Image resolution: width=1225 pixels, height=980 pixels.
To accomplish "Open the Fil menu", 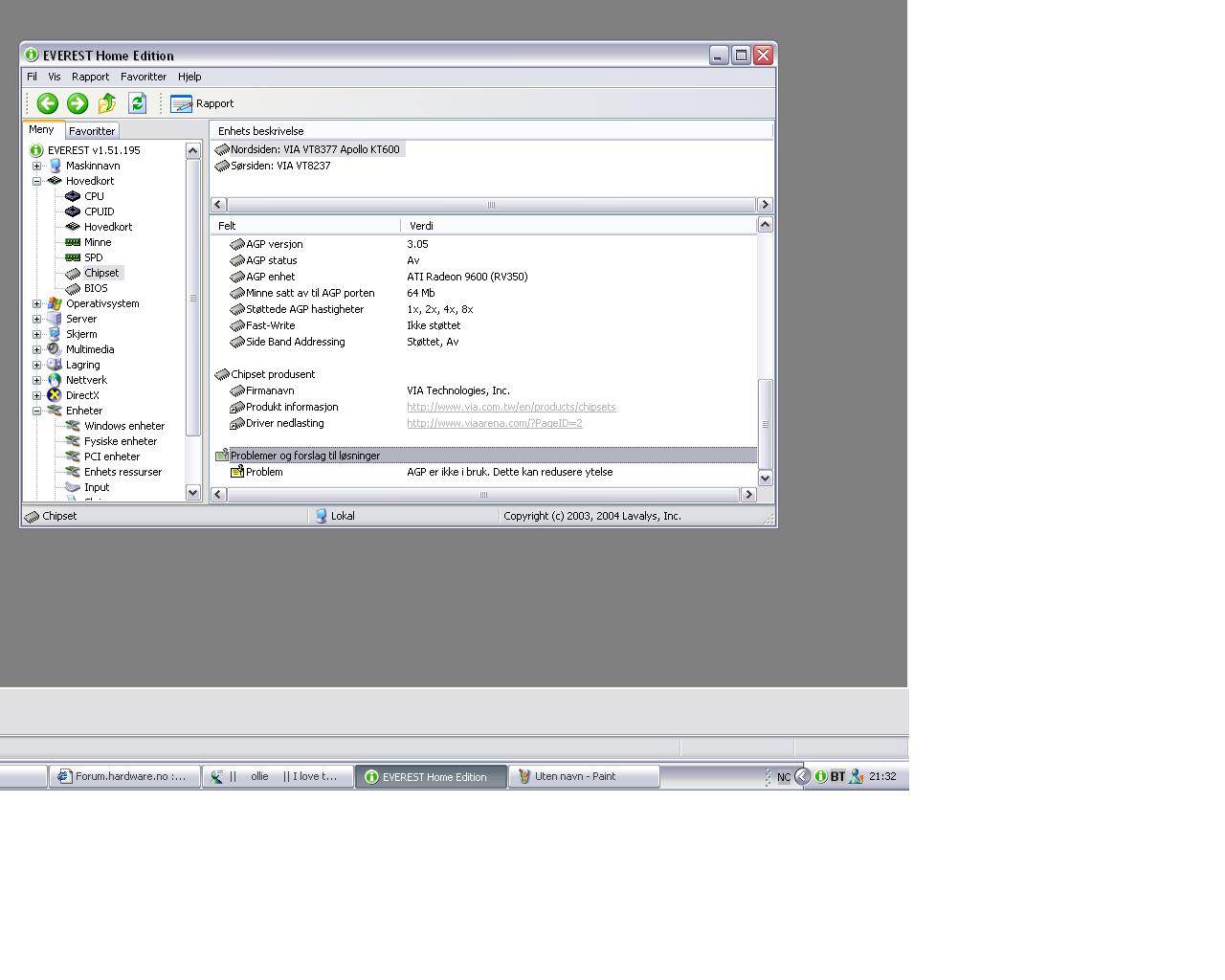I will pos(32,77).
